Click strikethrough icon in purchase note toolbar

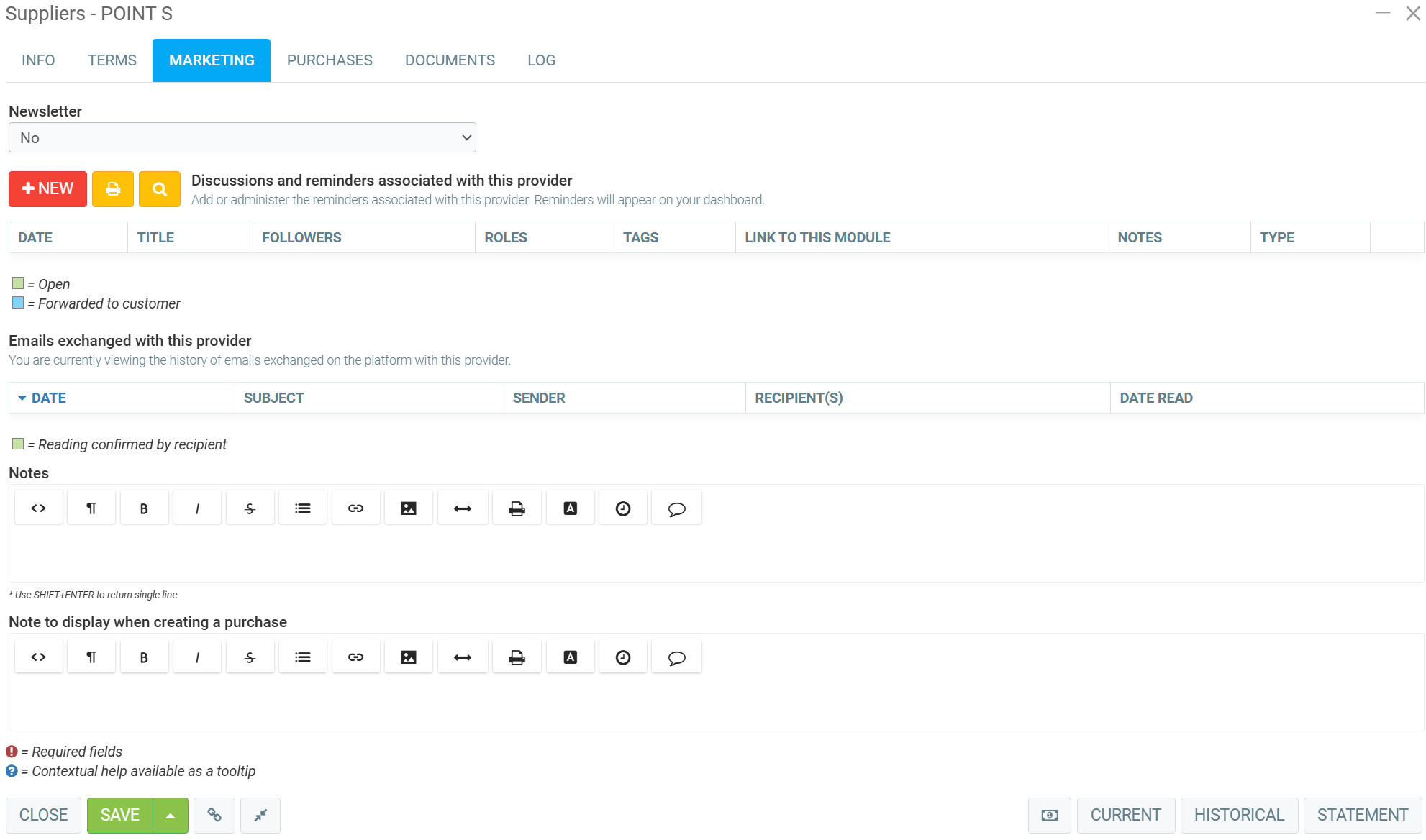(x=250, y=657)
